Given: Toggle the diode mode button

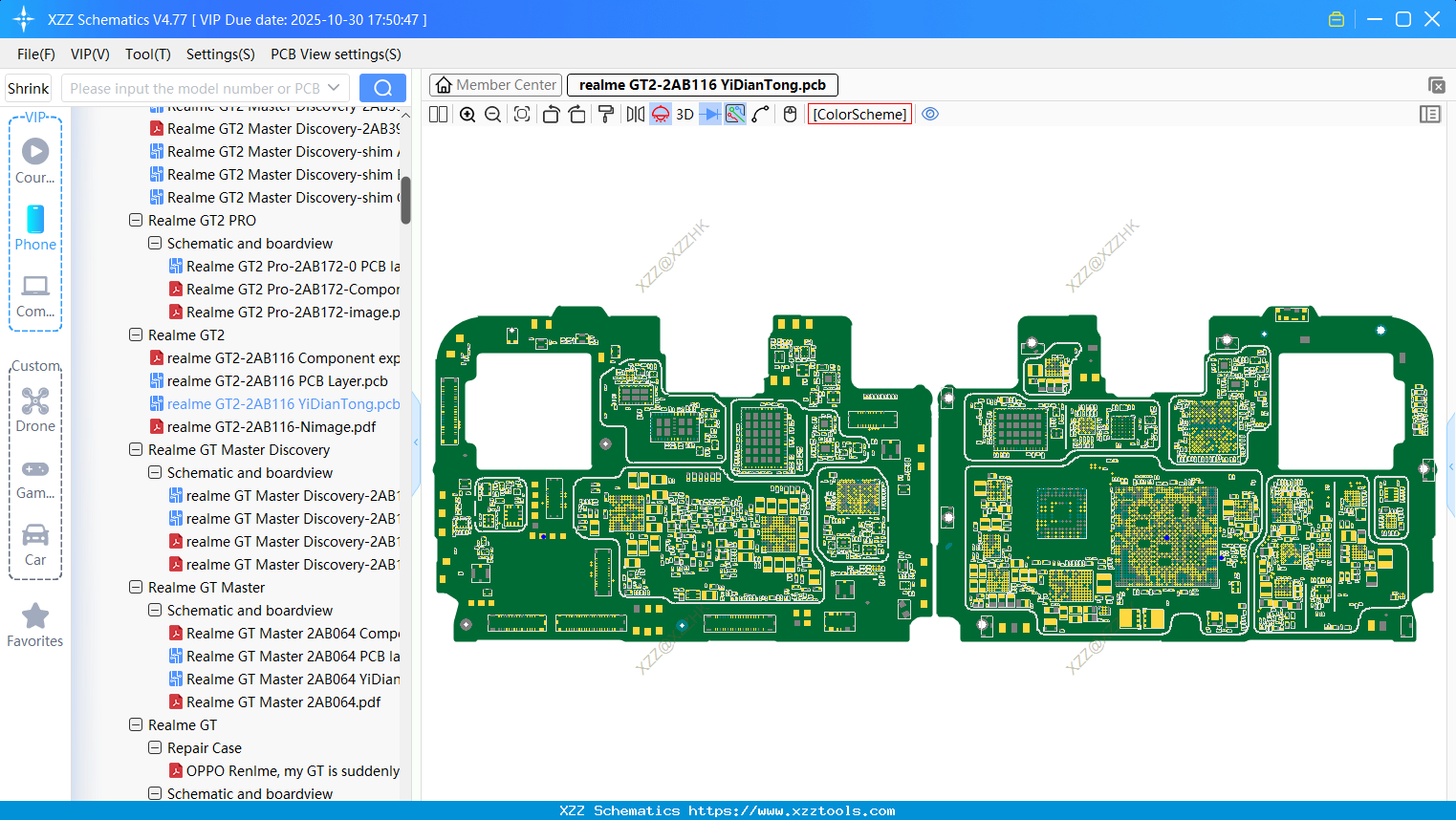Looking at the screenshot, I should tap(709, 115).
